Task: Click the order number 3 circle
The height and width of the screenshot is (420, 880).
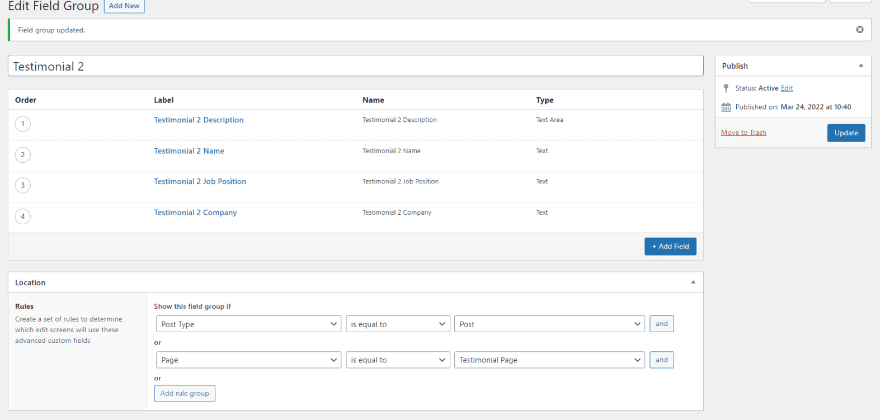Action: pos(23,185)
